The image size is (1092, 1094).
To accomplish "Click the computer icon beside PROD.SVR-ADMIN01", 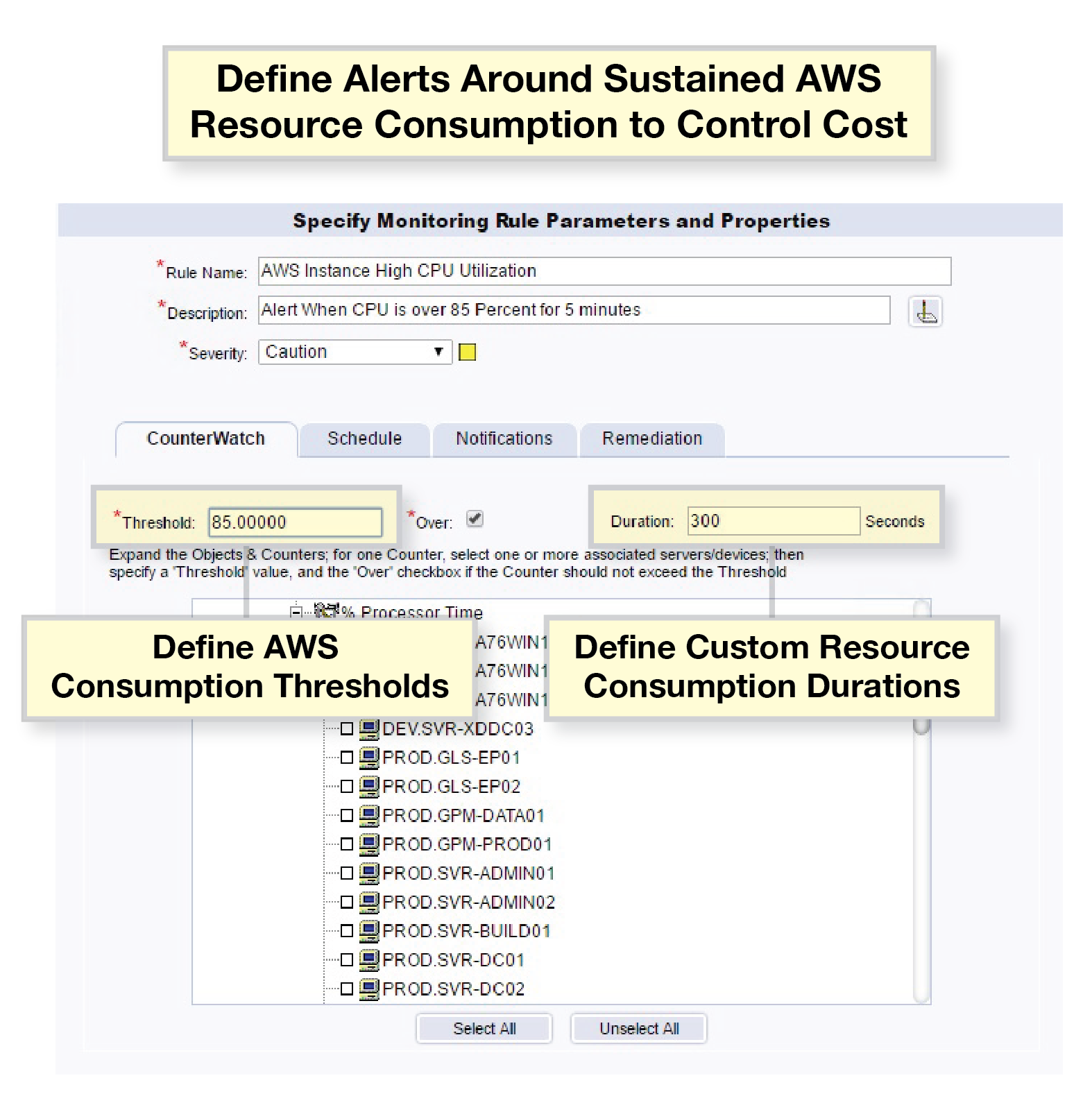I will [369, 873].
